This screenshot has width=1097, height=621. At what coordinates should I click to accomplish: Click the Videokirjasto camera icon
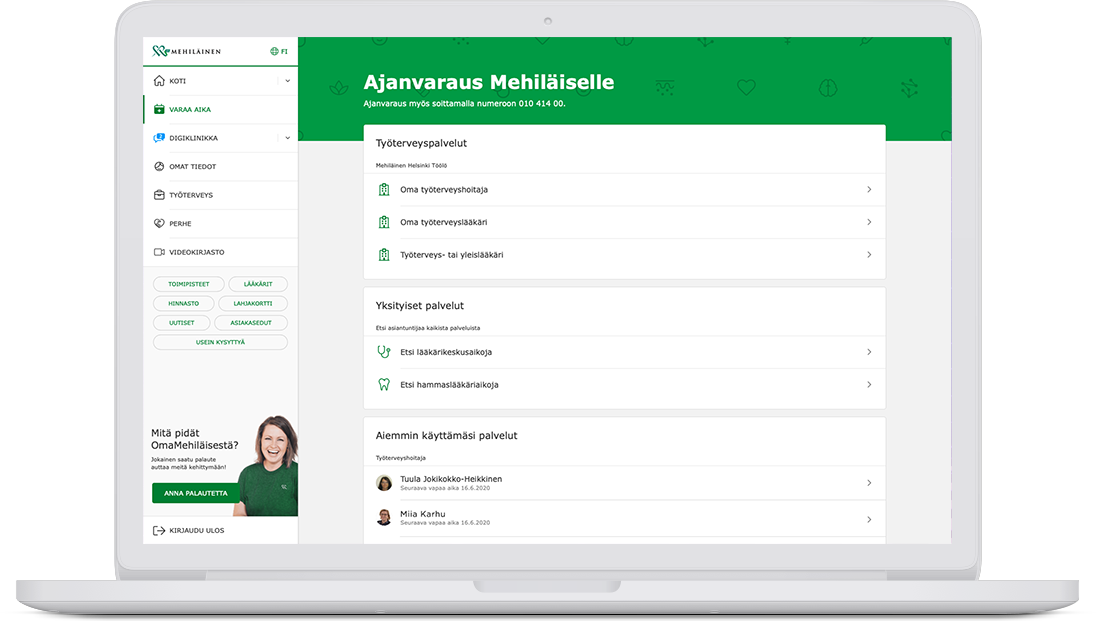[x=159, y=252]
